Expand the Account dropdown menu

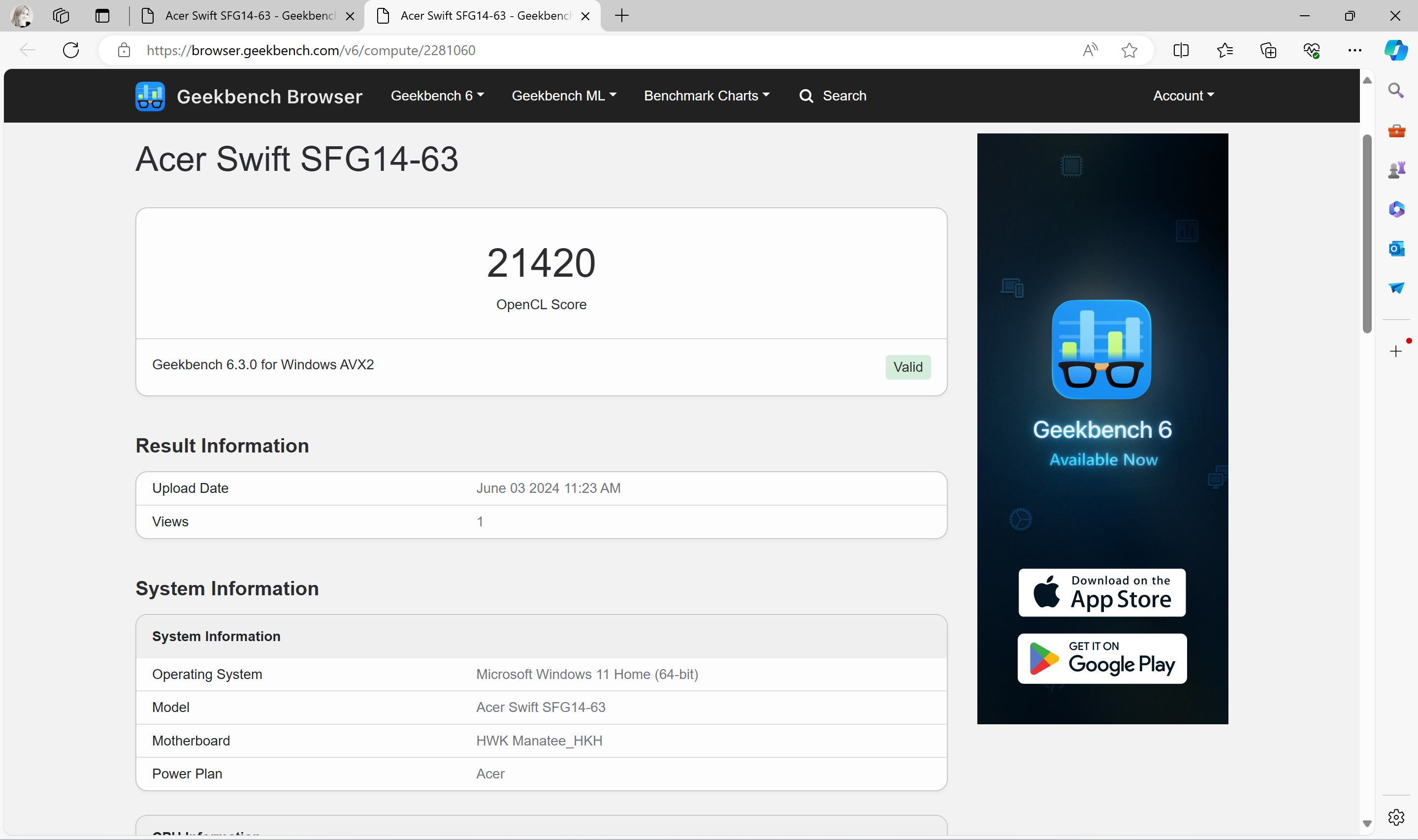[x=1183, y=96]
